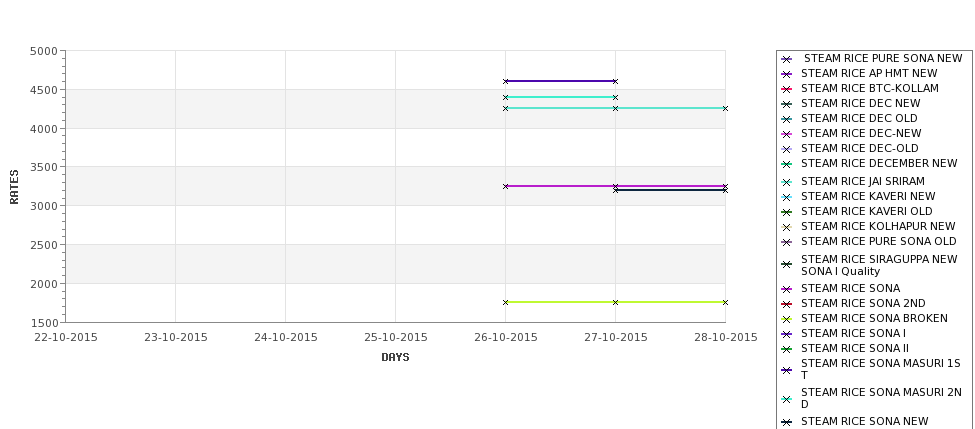
Task: Click the 28-10-2015 data point at 4250 rate
Action: pos(725,108)
